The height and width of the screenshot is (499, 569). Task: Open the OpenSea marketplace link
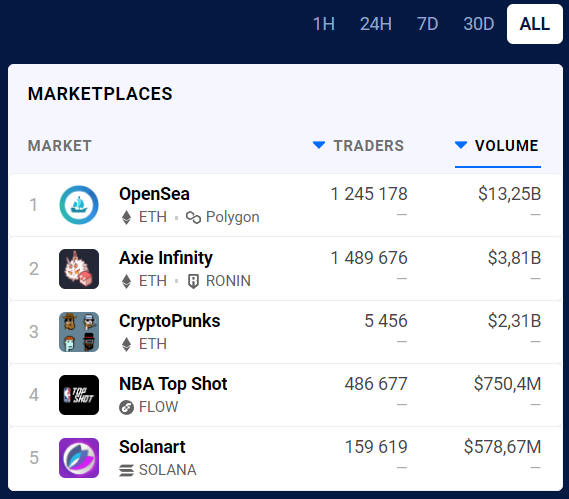(x=154, y=194)
